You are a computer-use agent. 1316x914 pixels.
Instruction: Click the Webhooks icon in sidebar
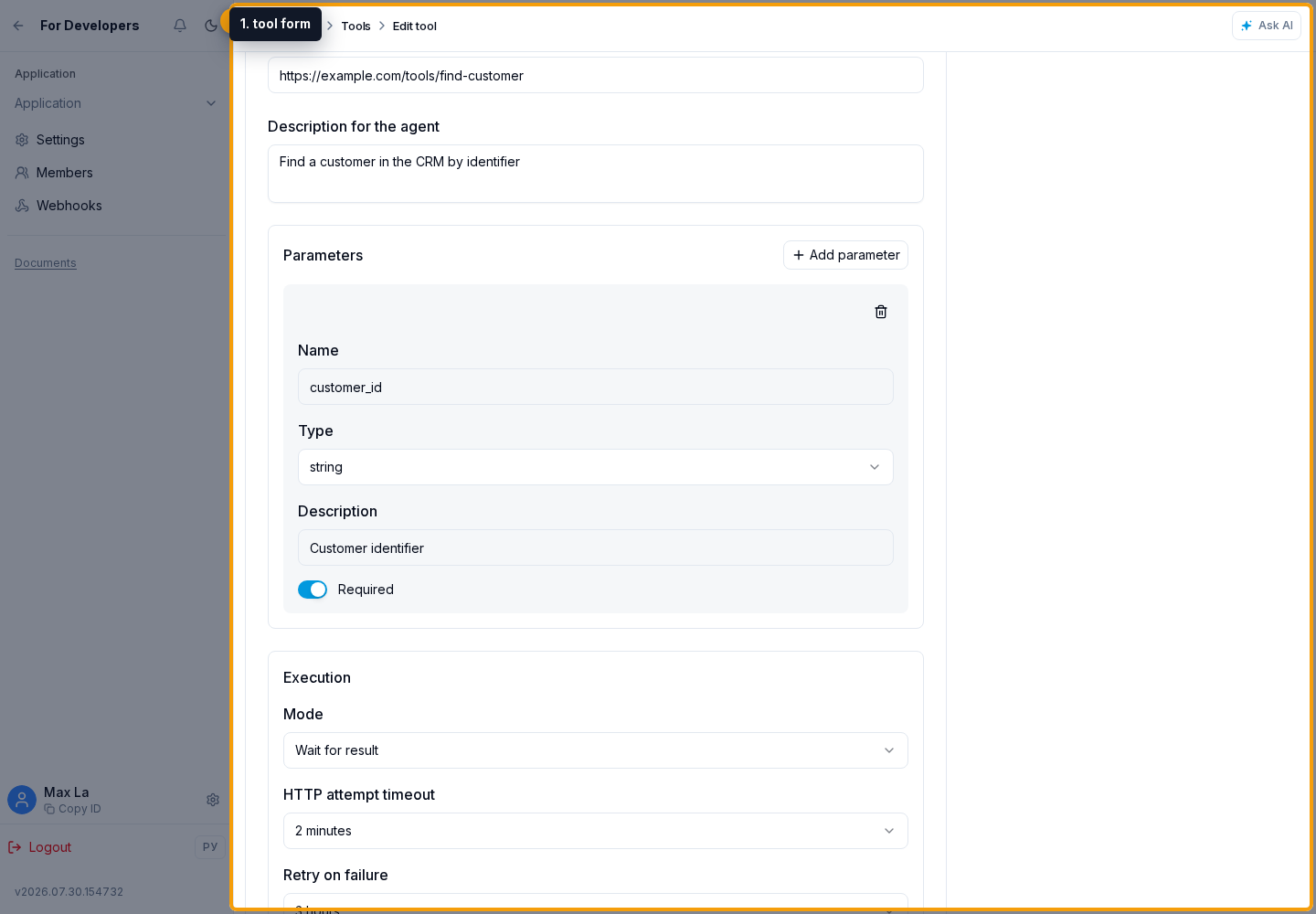pyautogui.click(x=22, y=206)
